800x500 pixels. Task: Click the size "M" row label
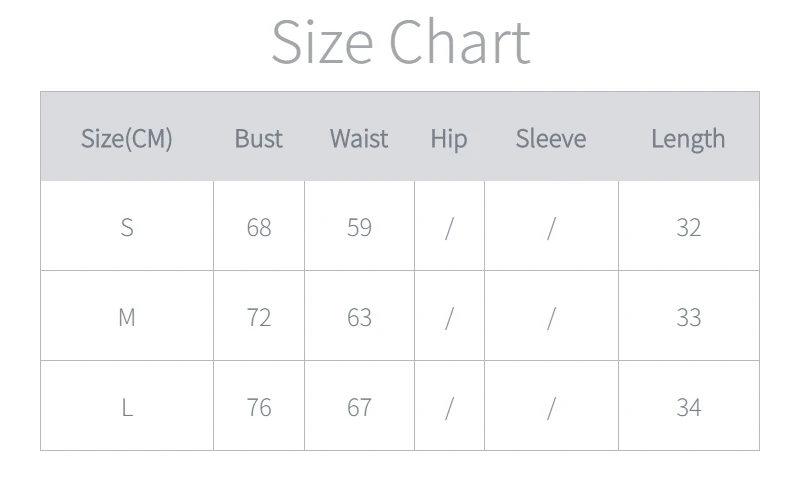(x=127, y=317)
